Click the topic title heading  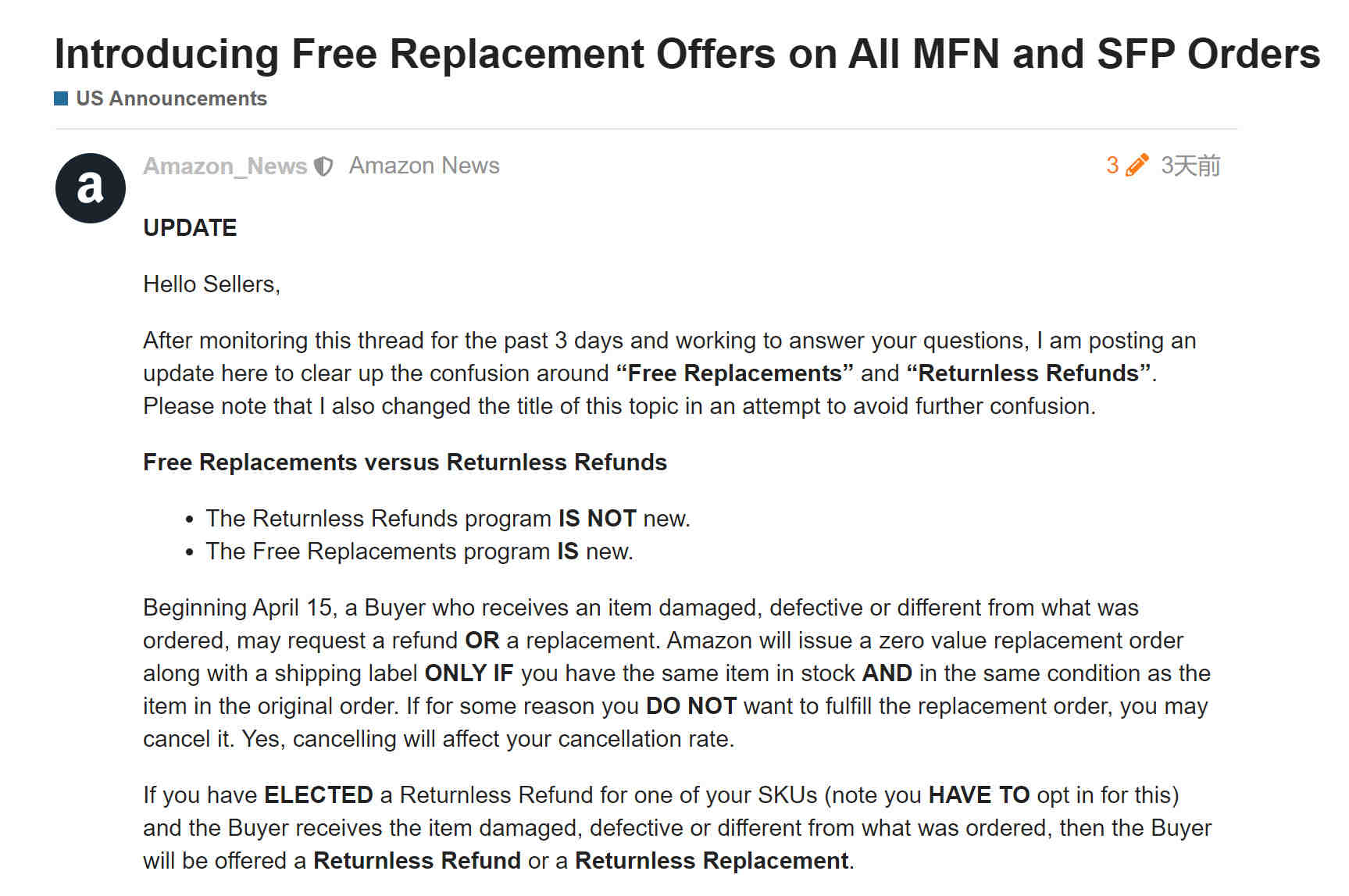point(687,54)
